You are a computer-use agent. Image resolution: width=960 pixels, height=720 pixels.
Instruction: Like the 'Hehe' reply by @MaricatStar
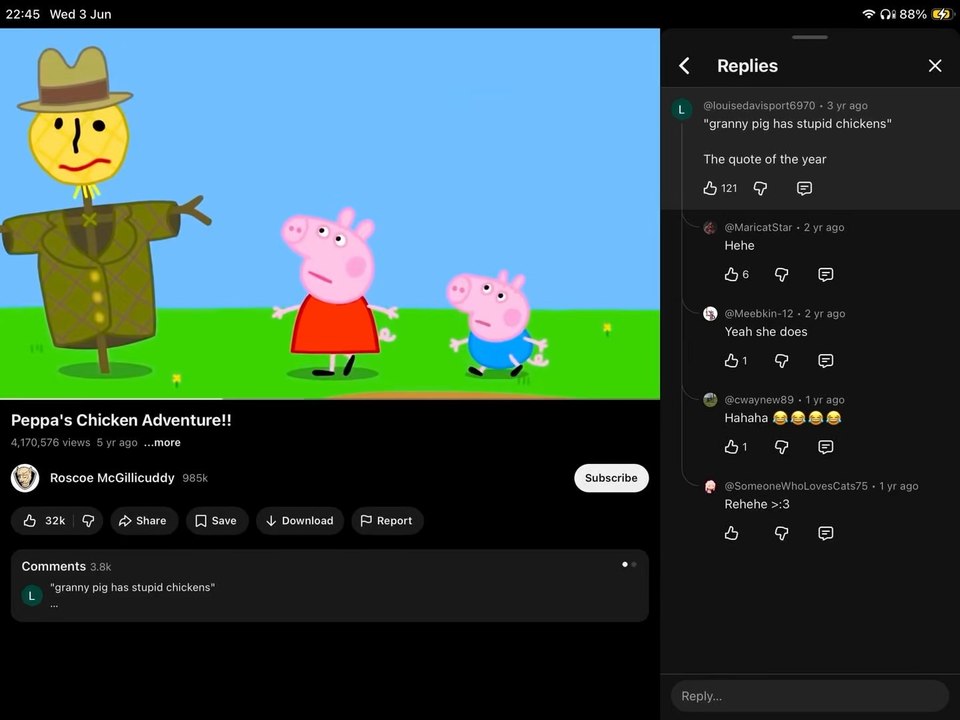tap(731, 274)
